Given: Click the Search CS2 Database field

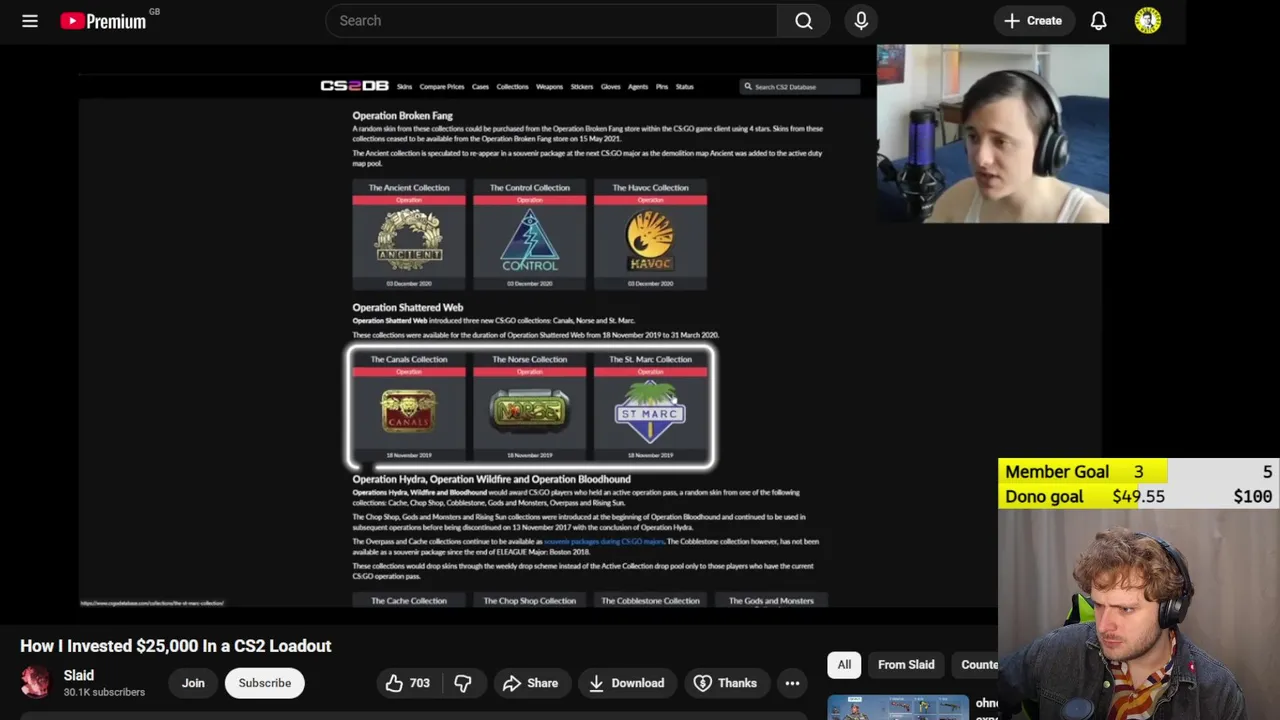Looking at the screenshot, I should point(799,87).
